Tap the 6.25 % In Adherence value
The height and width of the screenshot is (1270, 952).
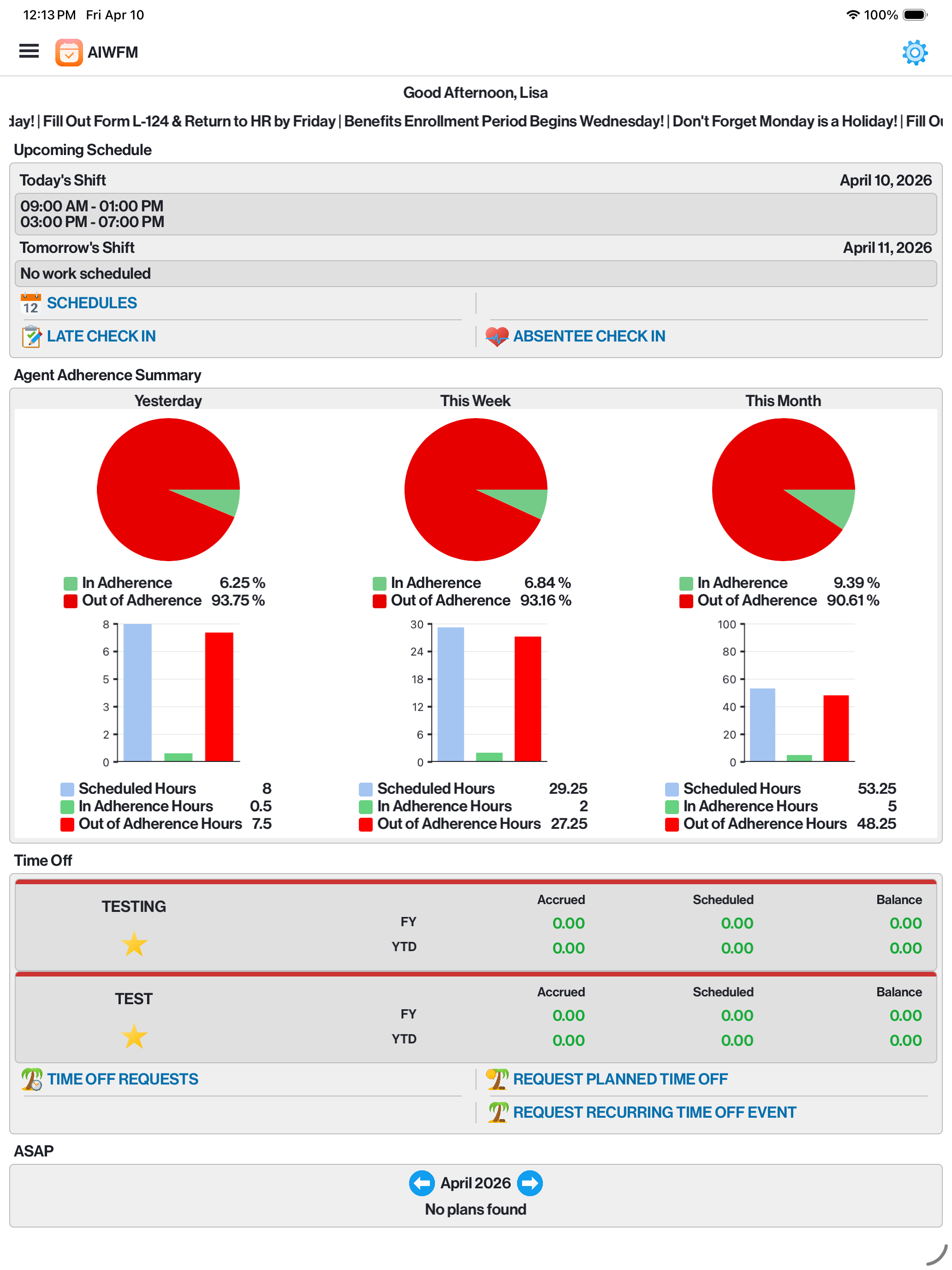click(x=242, y=583)
